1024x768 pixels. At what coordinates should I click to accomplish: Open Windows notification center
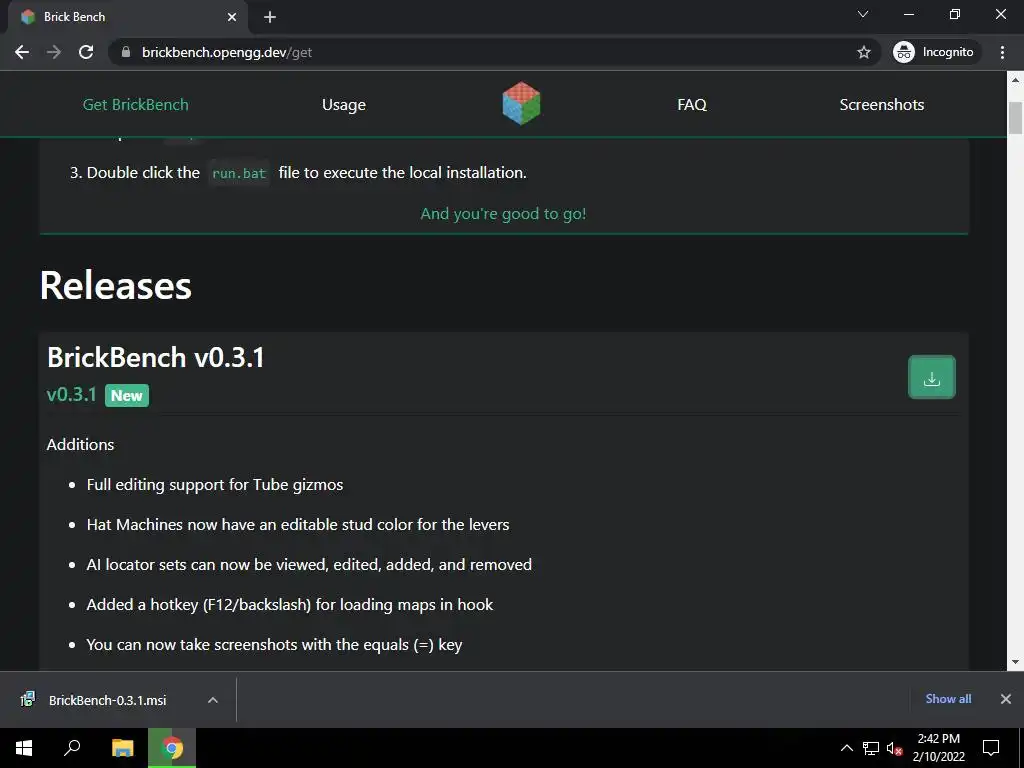(991, 748)
